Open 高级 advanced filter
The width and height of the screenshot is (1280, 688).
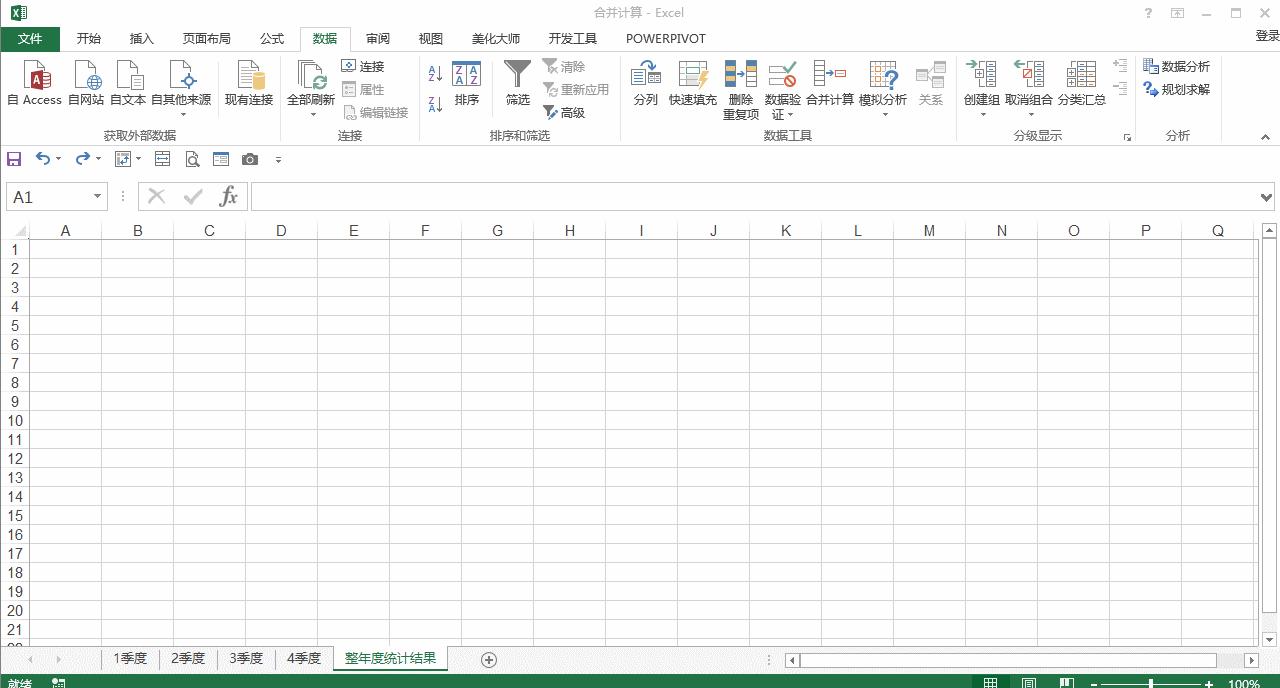[x=565, y=113]
